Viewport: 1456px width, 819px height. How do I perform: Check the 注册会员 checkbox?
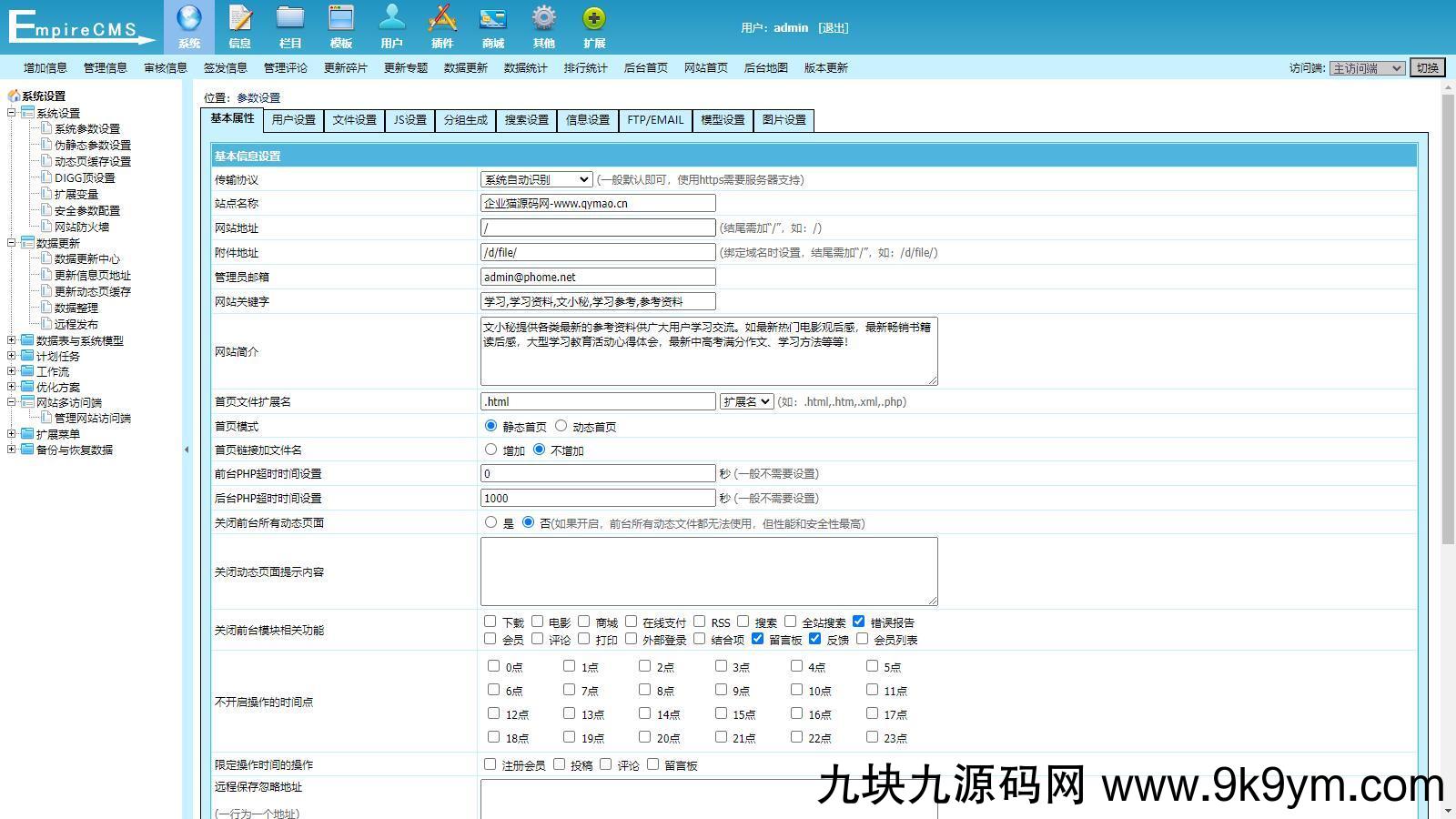tap(490, 764)
